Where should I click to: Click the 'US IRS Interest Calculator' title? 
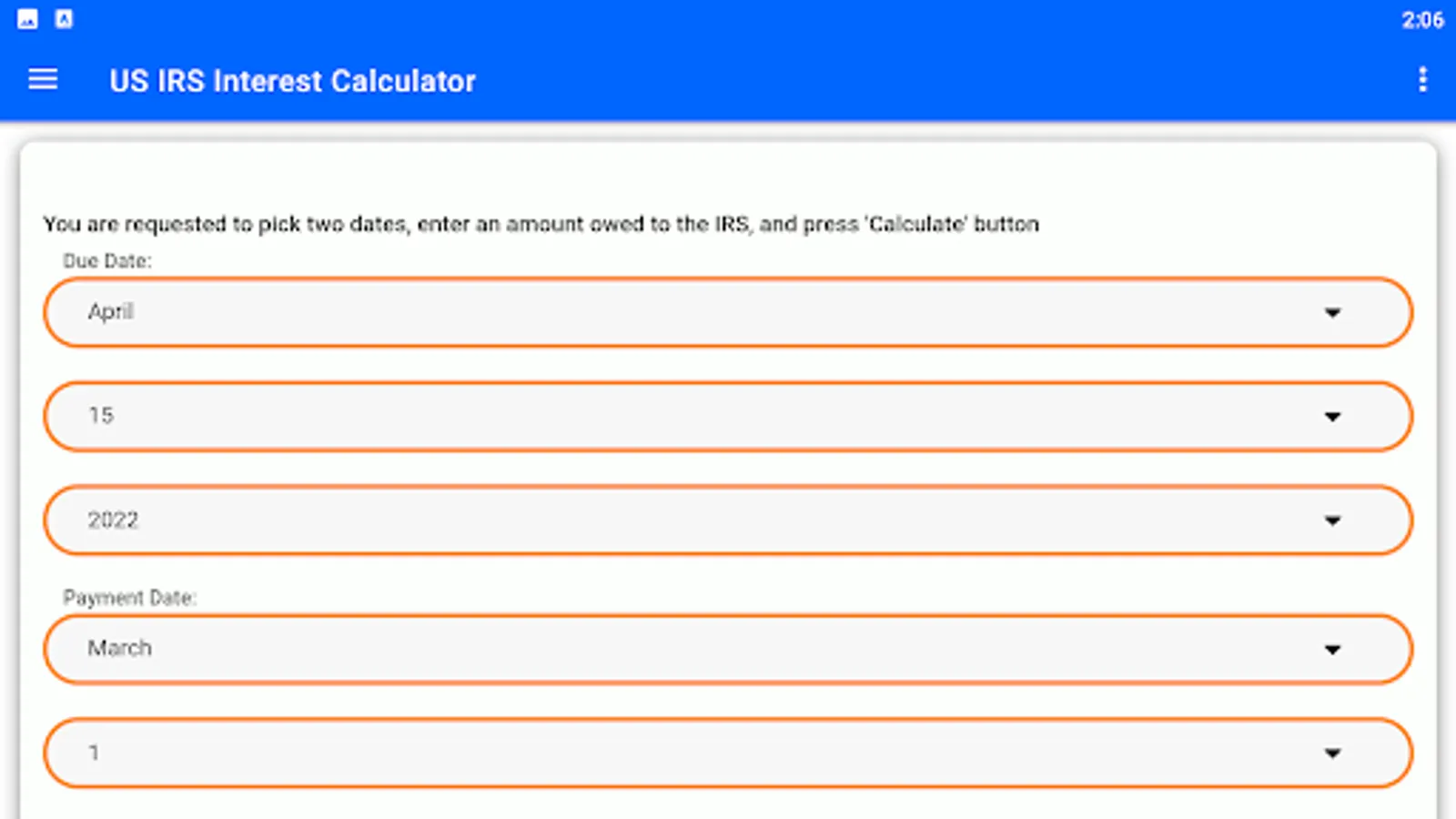click(x=292, y=81)
